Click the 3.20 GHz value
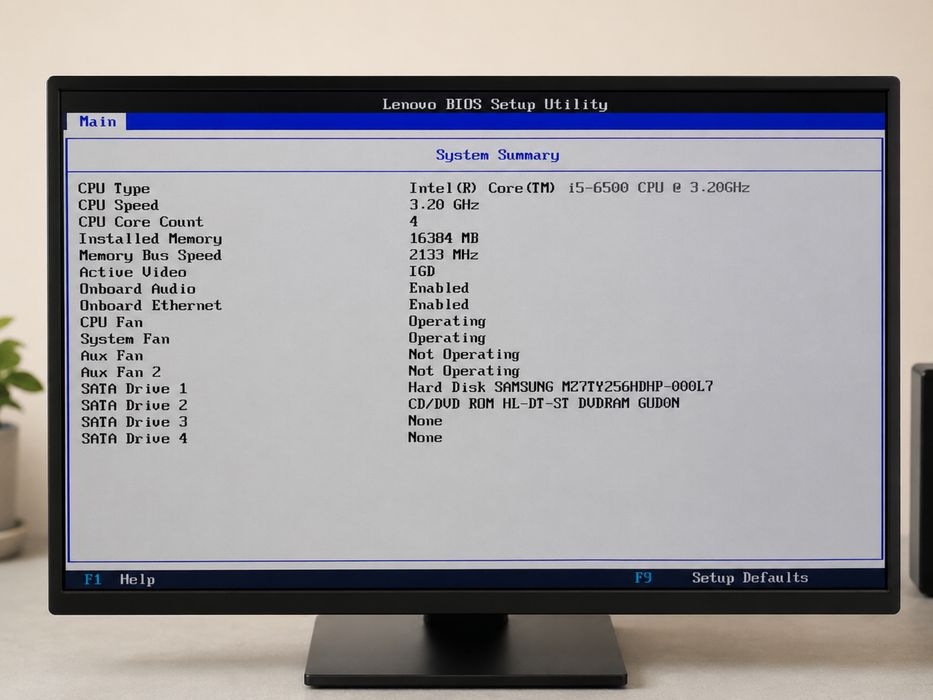 click(x=444, y=204)
